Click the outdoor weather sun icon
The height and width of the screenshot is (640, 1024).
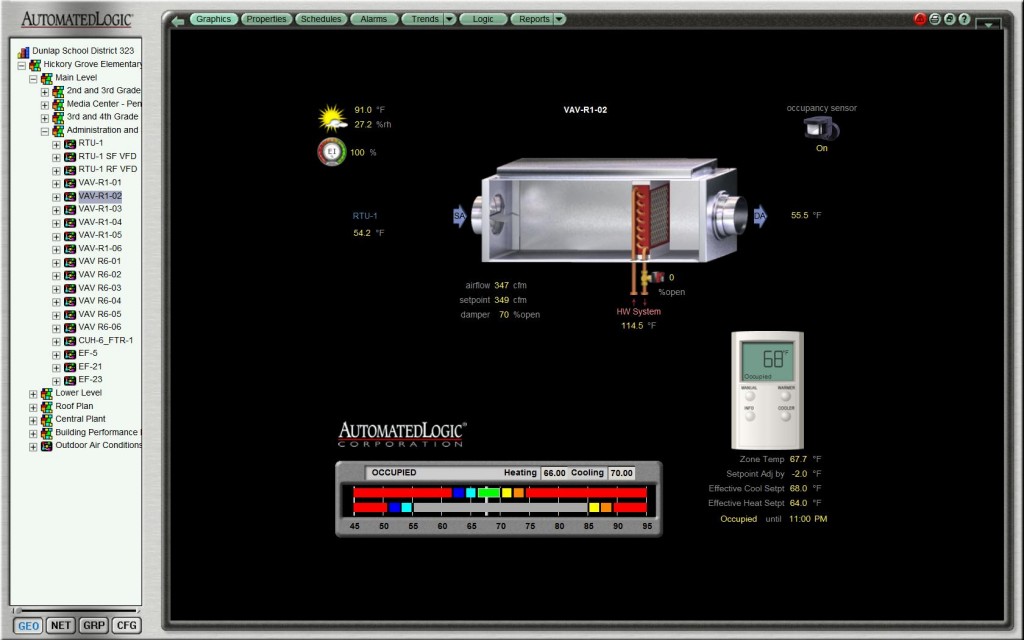coord(332,118)
